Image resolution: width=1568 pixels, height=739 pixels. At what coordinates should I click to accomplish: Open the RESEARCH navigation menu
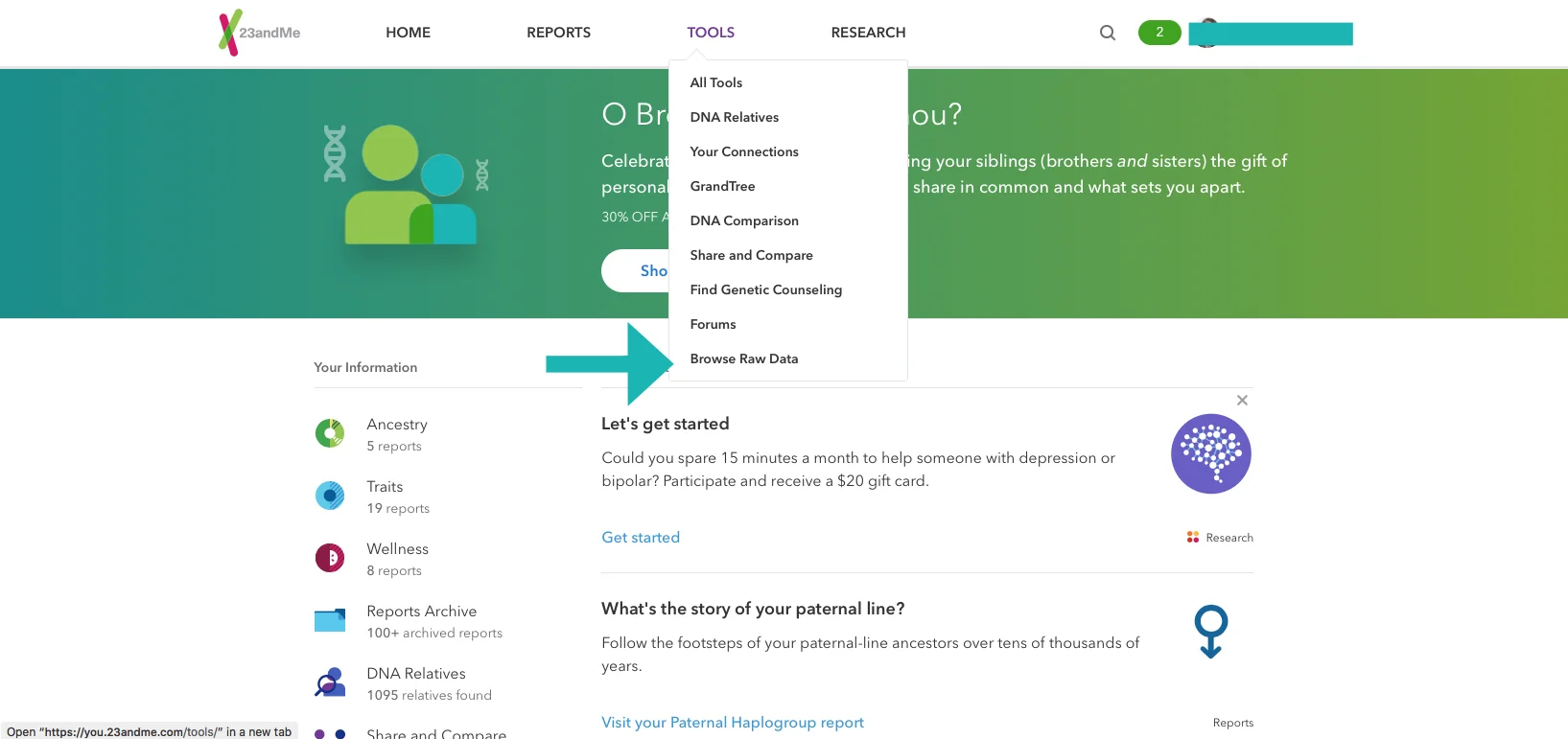coord(868,33)
